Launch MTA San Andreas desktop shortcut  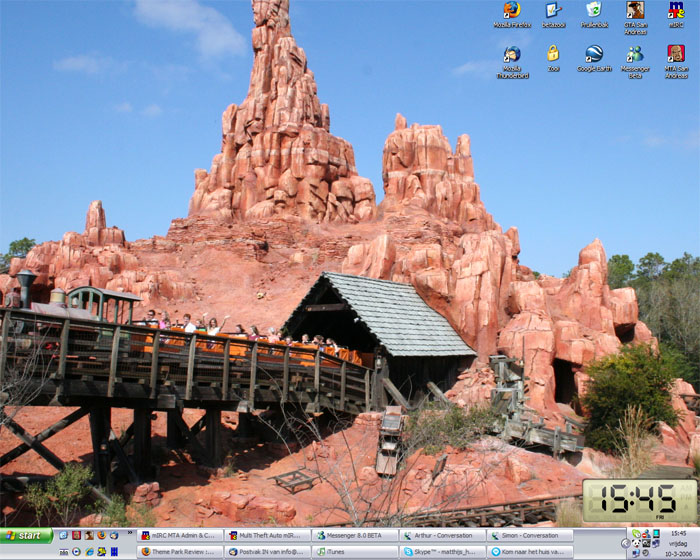tap(676, 62)
